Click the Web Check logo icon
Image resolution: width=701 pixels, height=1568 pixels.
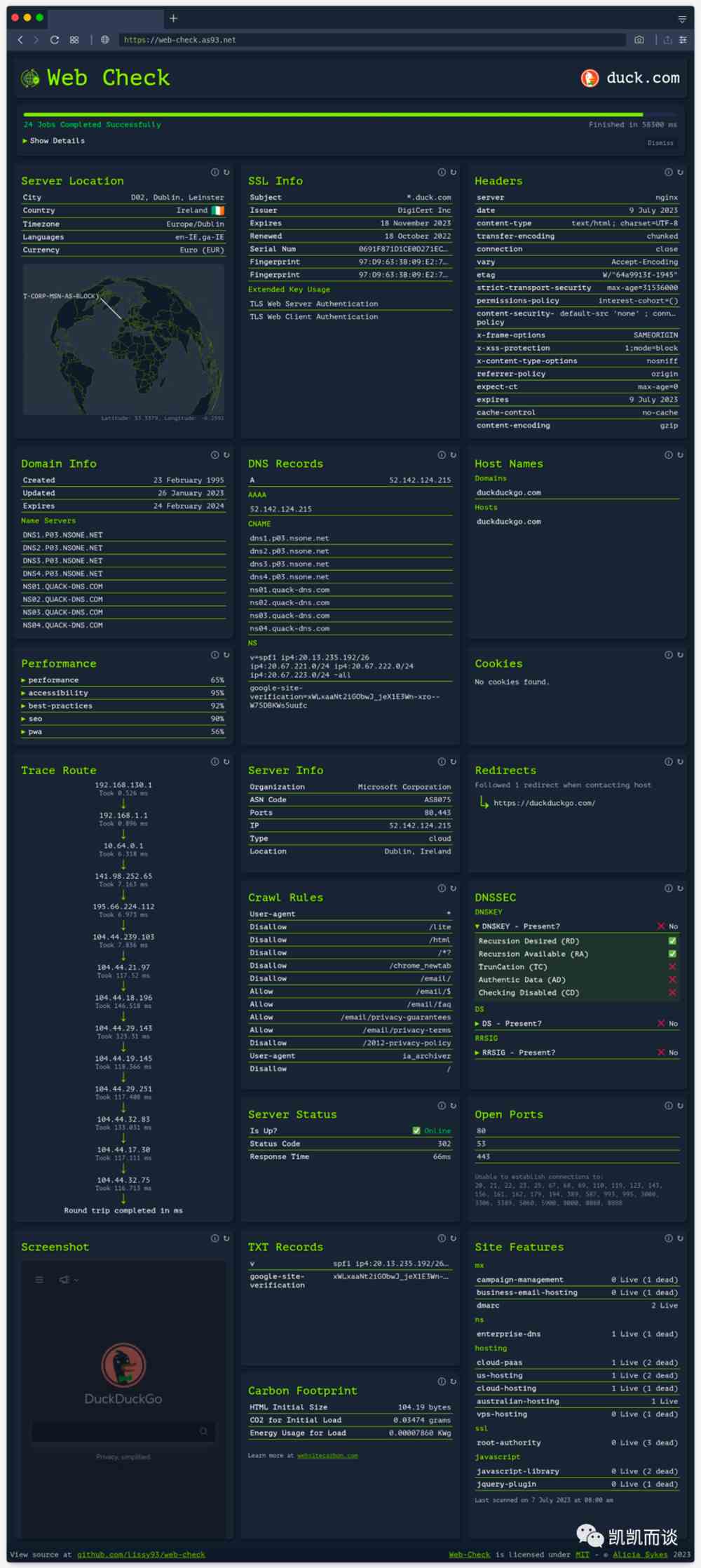tap(30, 78)
